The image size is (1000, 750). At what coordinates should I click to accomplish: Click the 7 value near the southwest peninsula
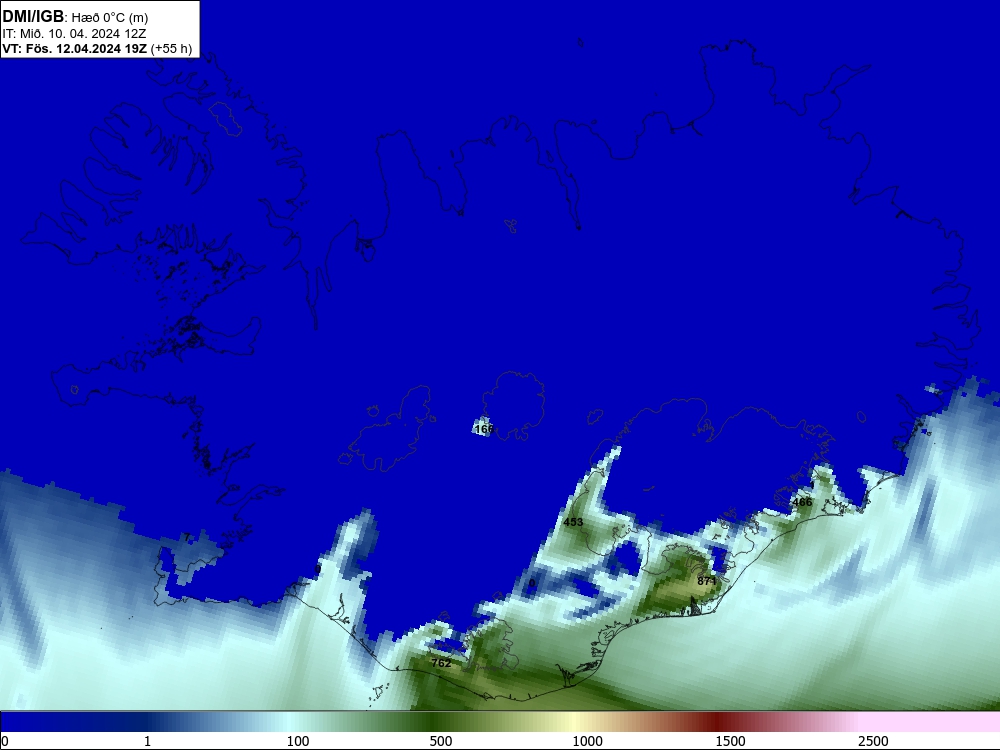(186, 538)
